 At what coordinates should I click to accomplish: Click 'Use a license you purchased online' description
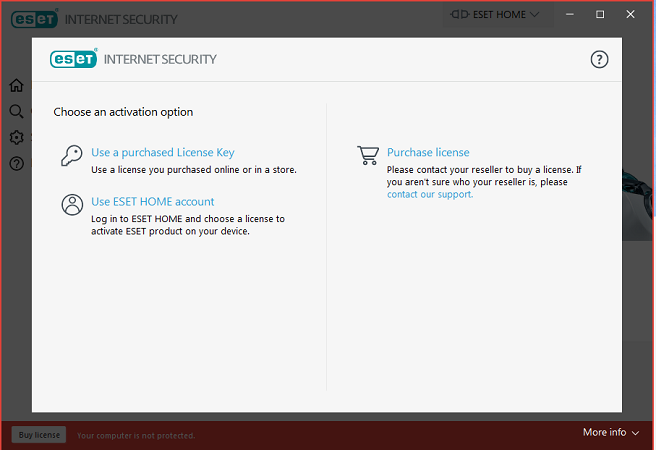click(x=194, y=170)
